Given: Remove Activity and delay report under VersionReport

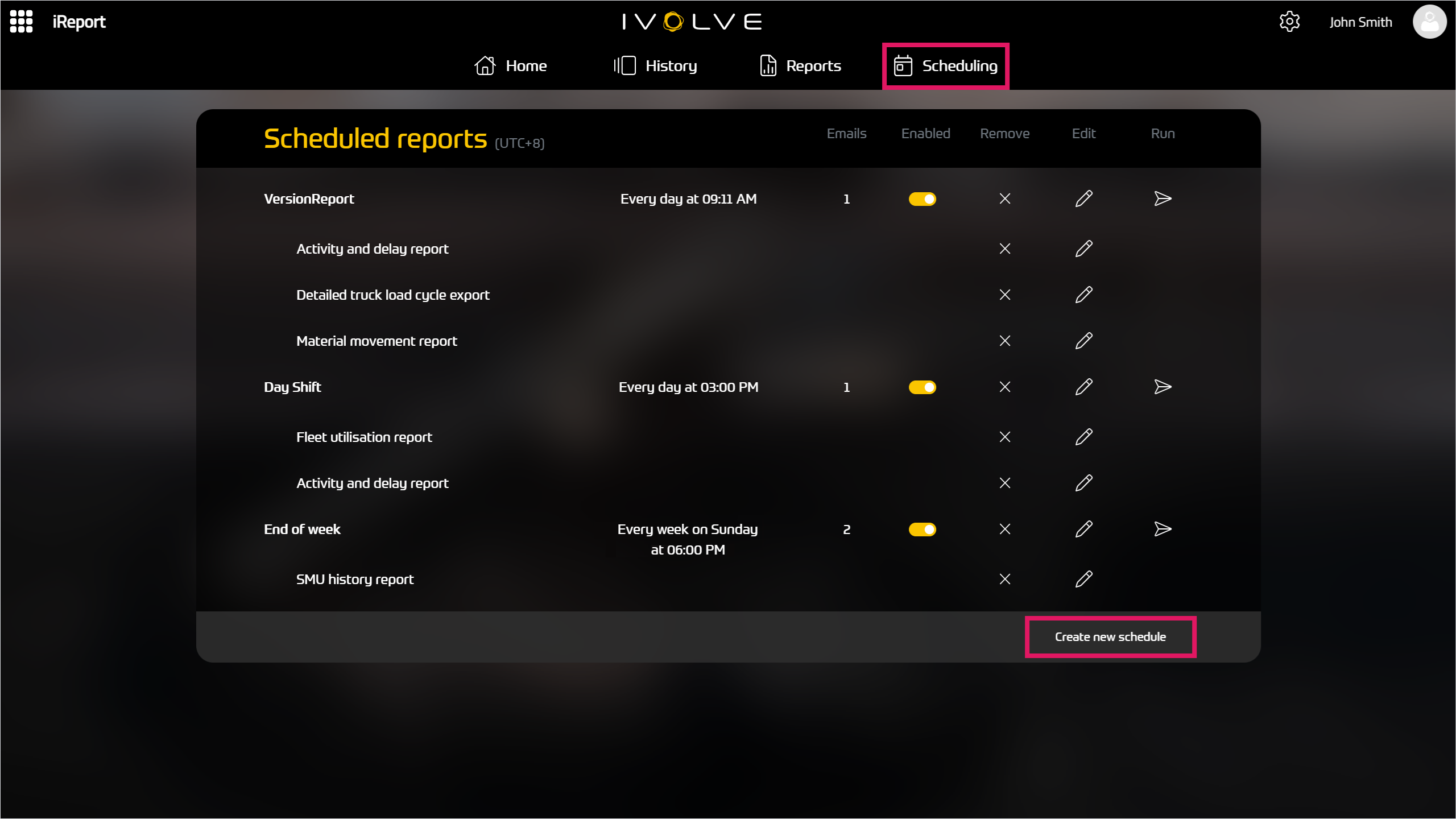Looking at the screenshot, I should point(1005,249).
